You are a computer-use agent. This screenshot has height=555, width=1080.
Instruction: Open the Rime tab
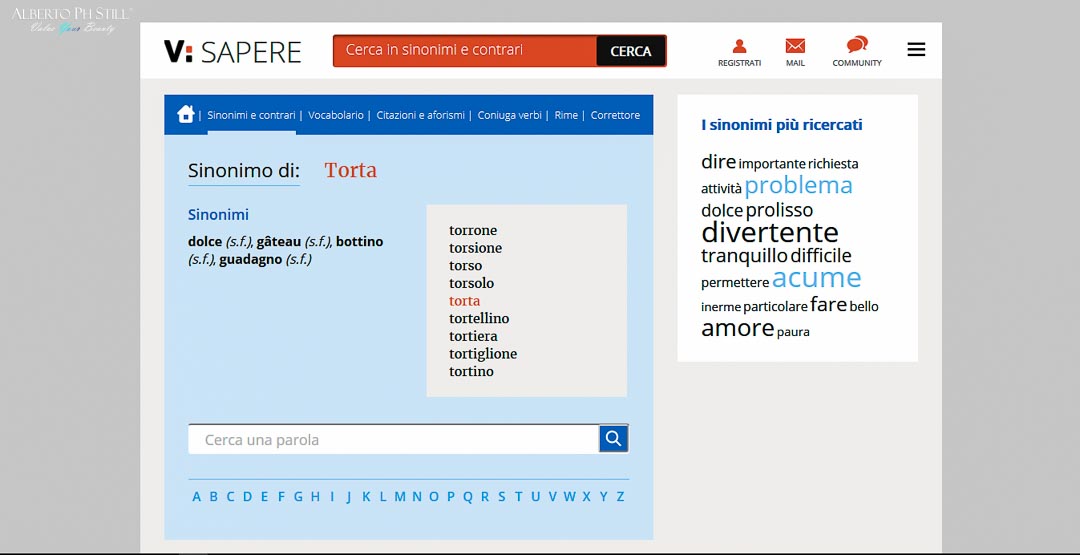point(566,115)
